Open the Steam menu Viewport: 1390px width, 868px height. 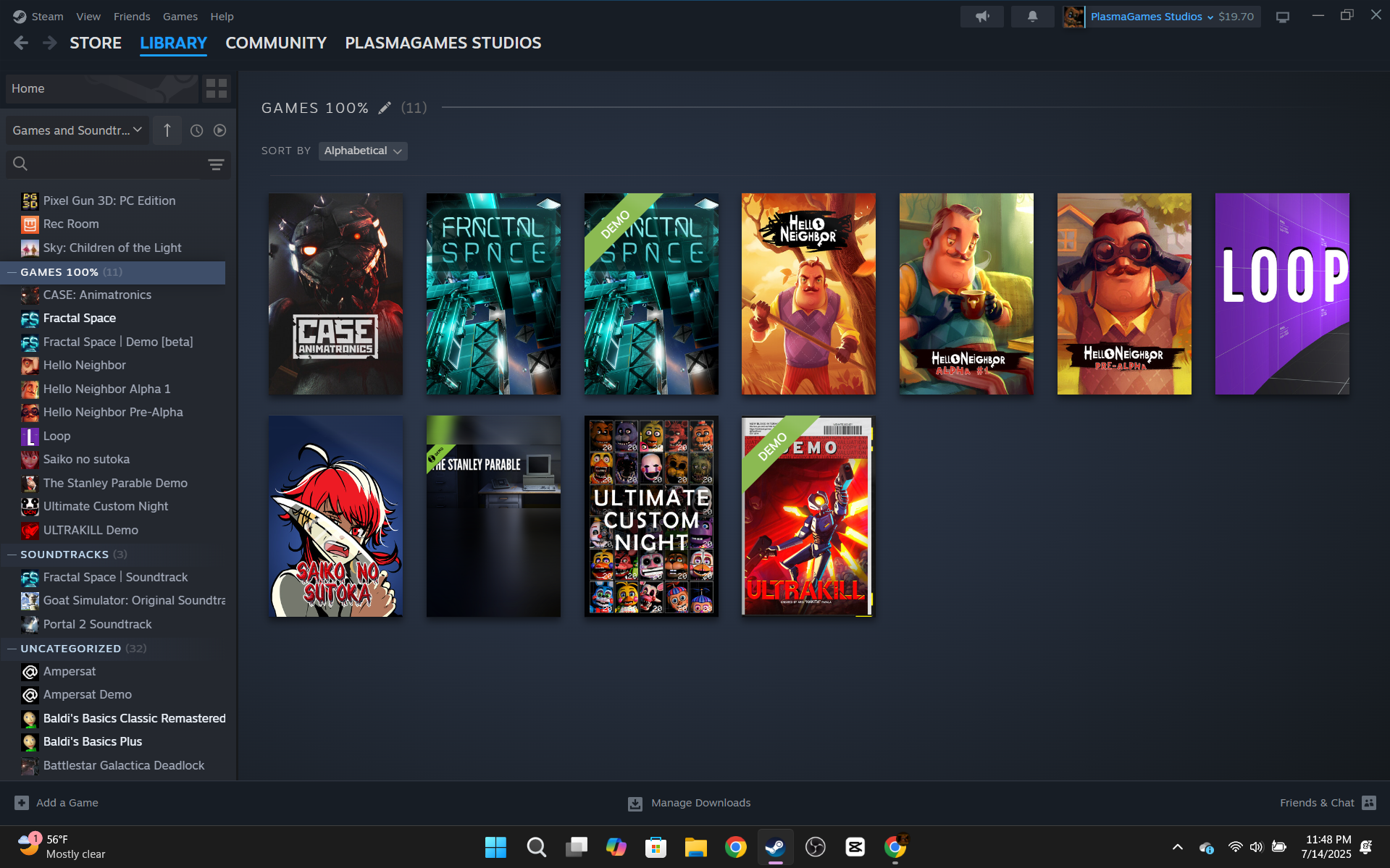pos(47,17)
